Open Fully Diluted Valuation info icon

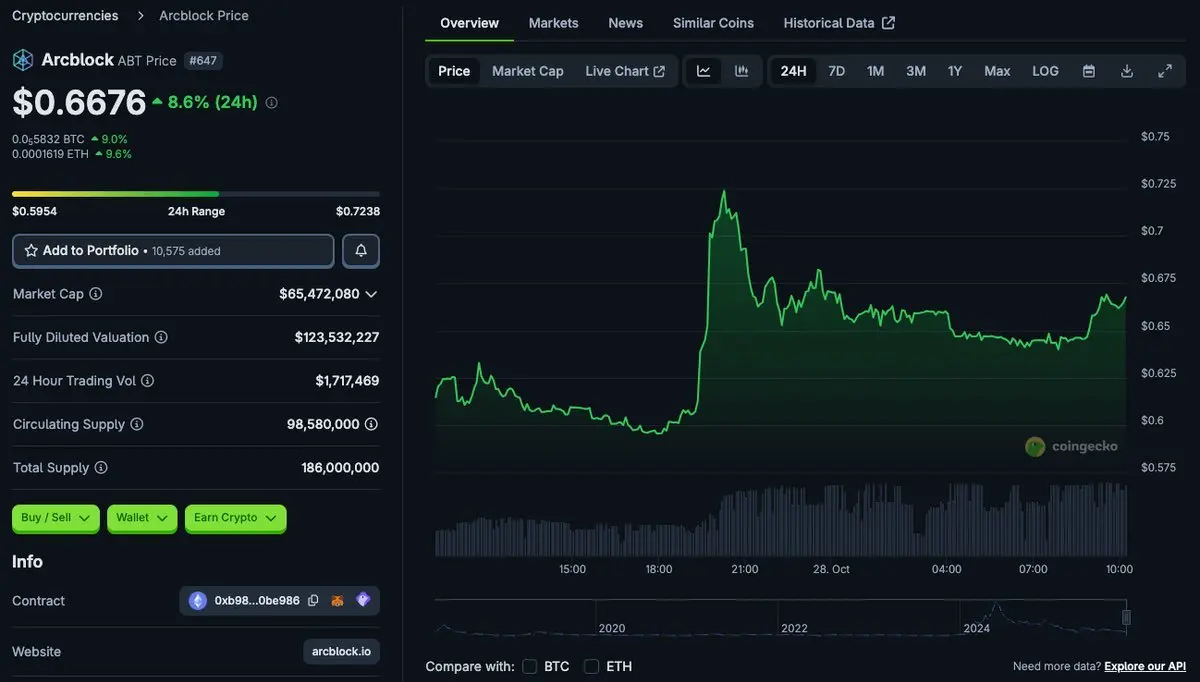coord(161,337)
